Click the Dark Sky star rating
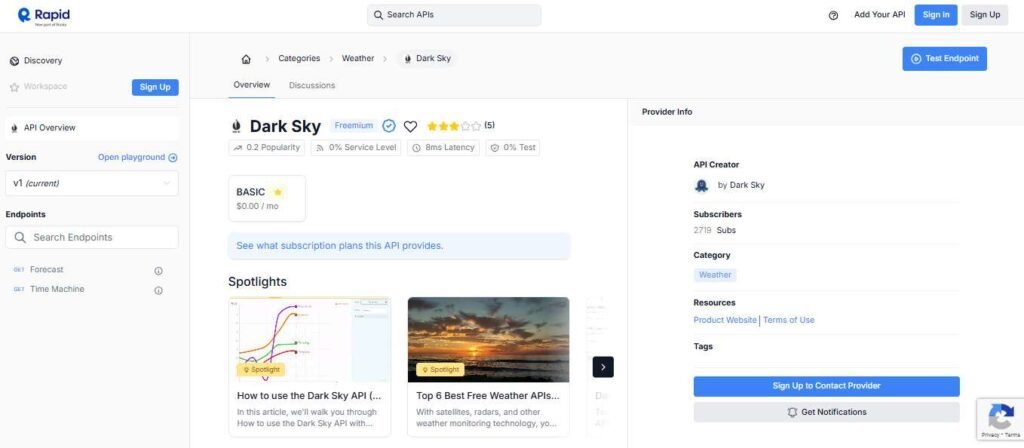Viewport: 1024px width, 448px height. tap(454, 126)
